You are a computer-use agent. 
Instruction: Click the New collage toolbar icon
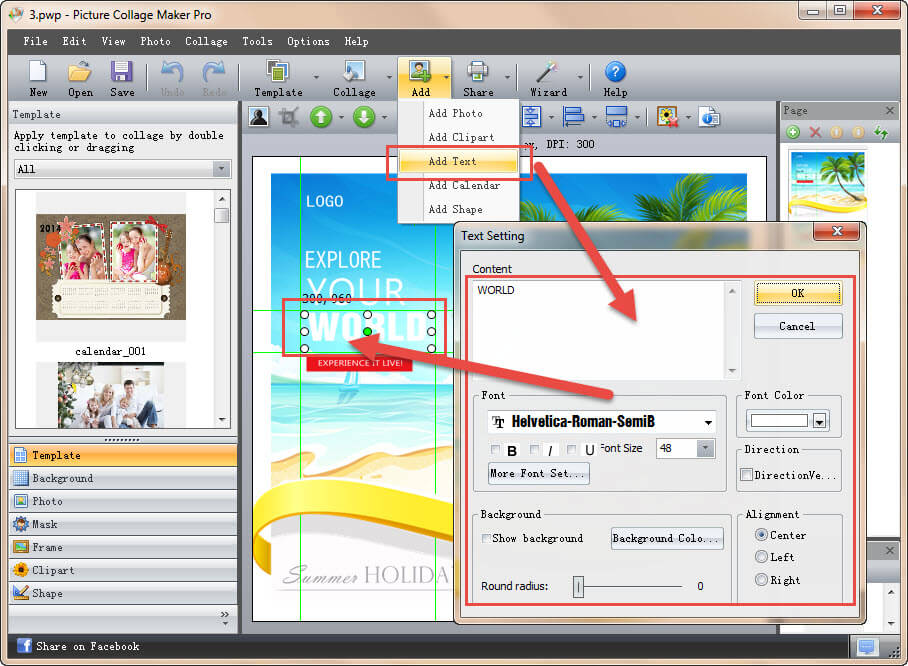(x=38, y=72)
